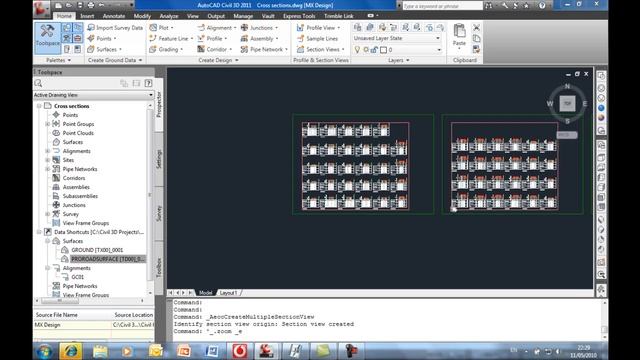
Task: Collapse the Data Shortcuts tree node
Action: 39,232
